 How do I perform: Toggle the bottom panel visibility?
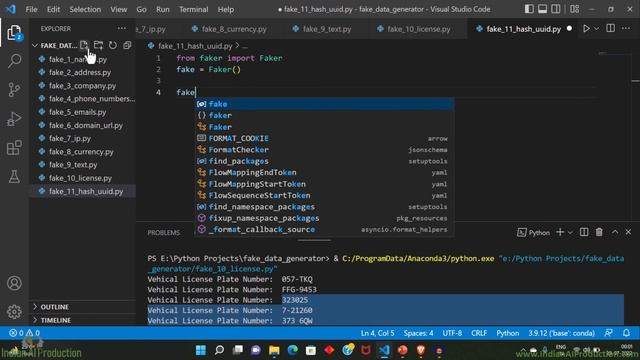point(542,9)
